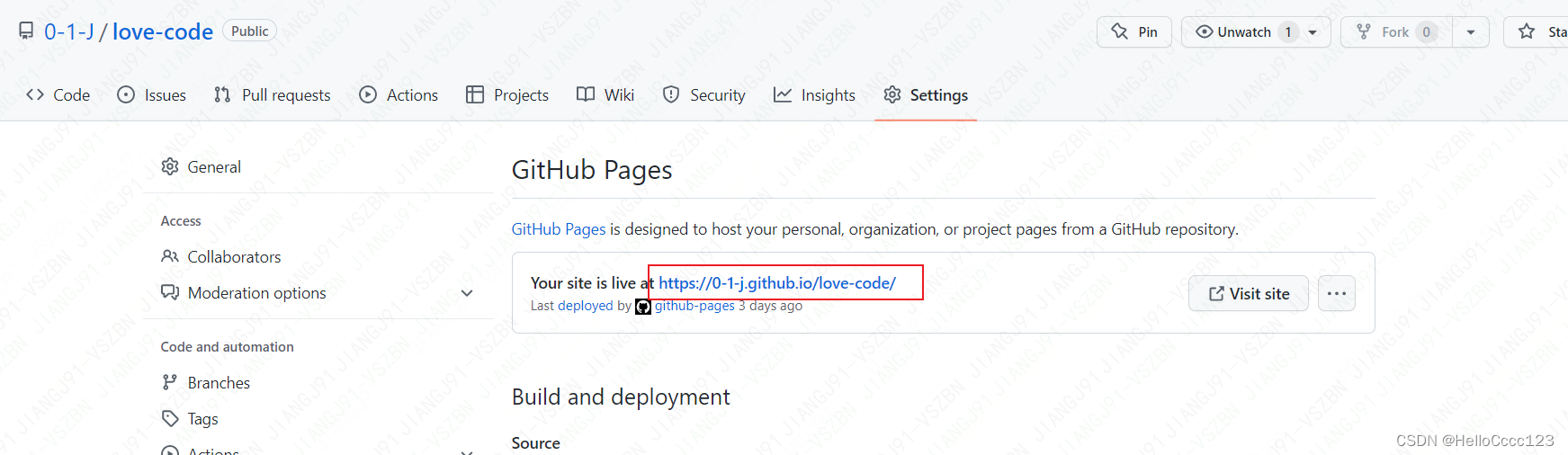Click the Code and automation heading
Screen dimensions: 1568x455
point(227,346)
